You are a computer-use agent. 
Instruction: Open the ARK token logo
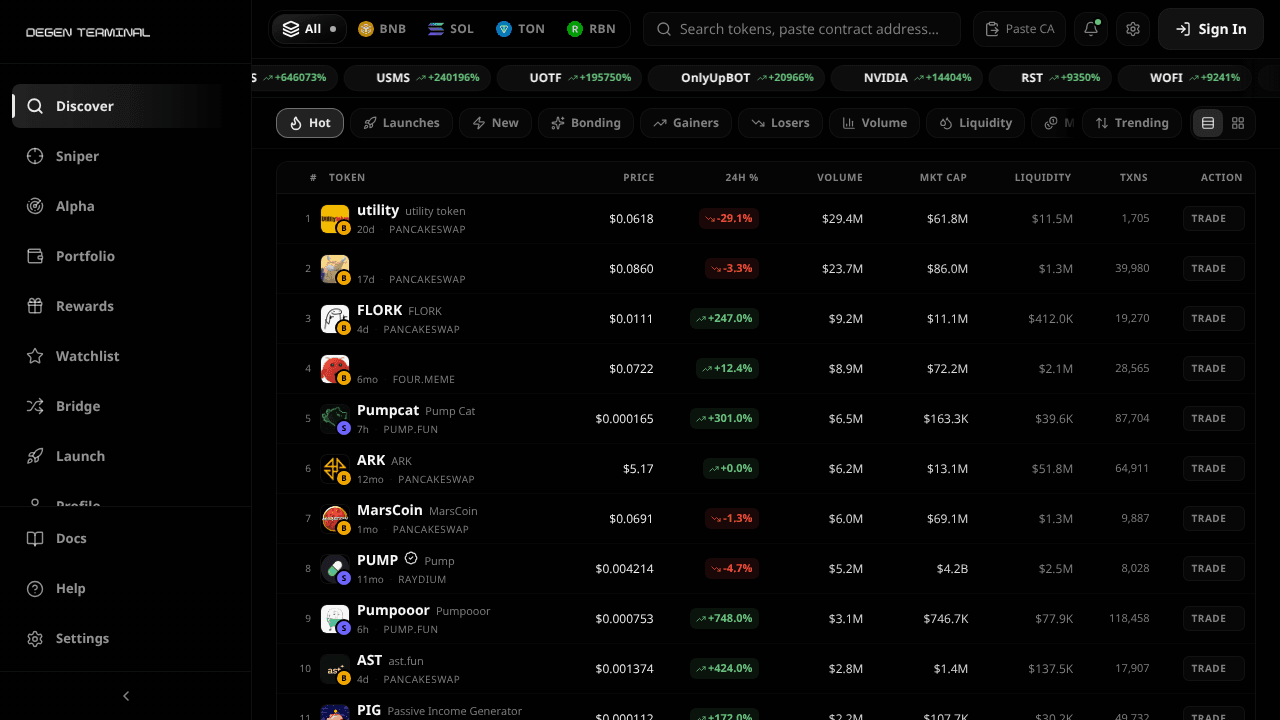click(x=335, y=469)
